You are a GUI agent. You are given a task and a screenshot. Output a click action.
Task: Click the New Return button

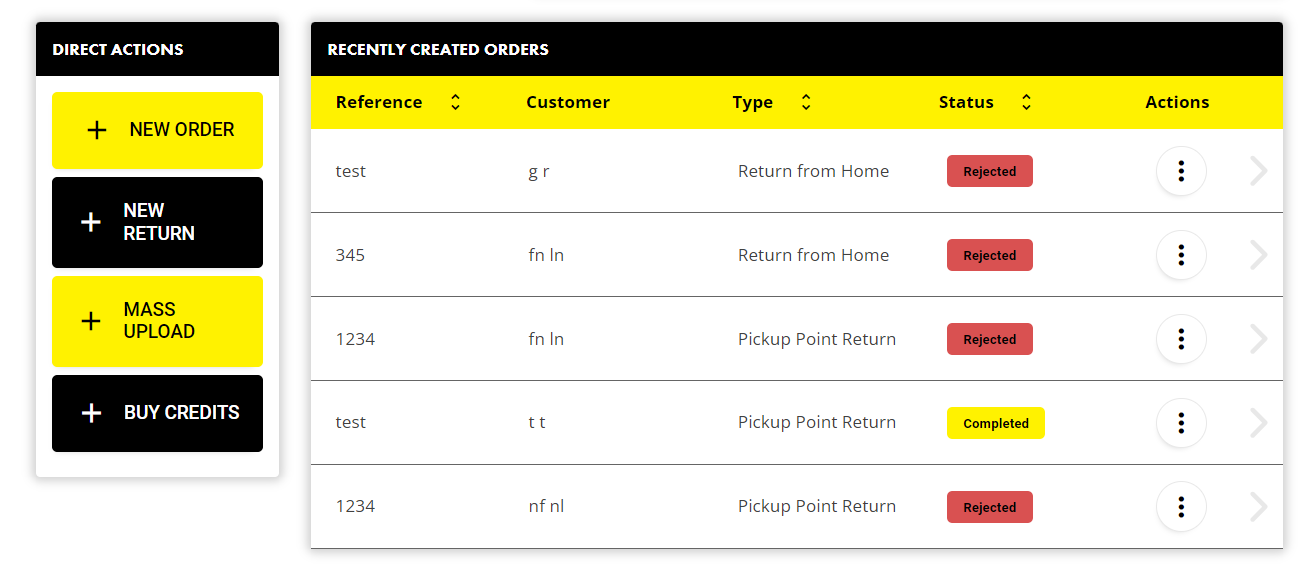pos(157,222)
